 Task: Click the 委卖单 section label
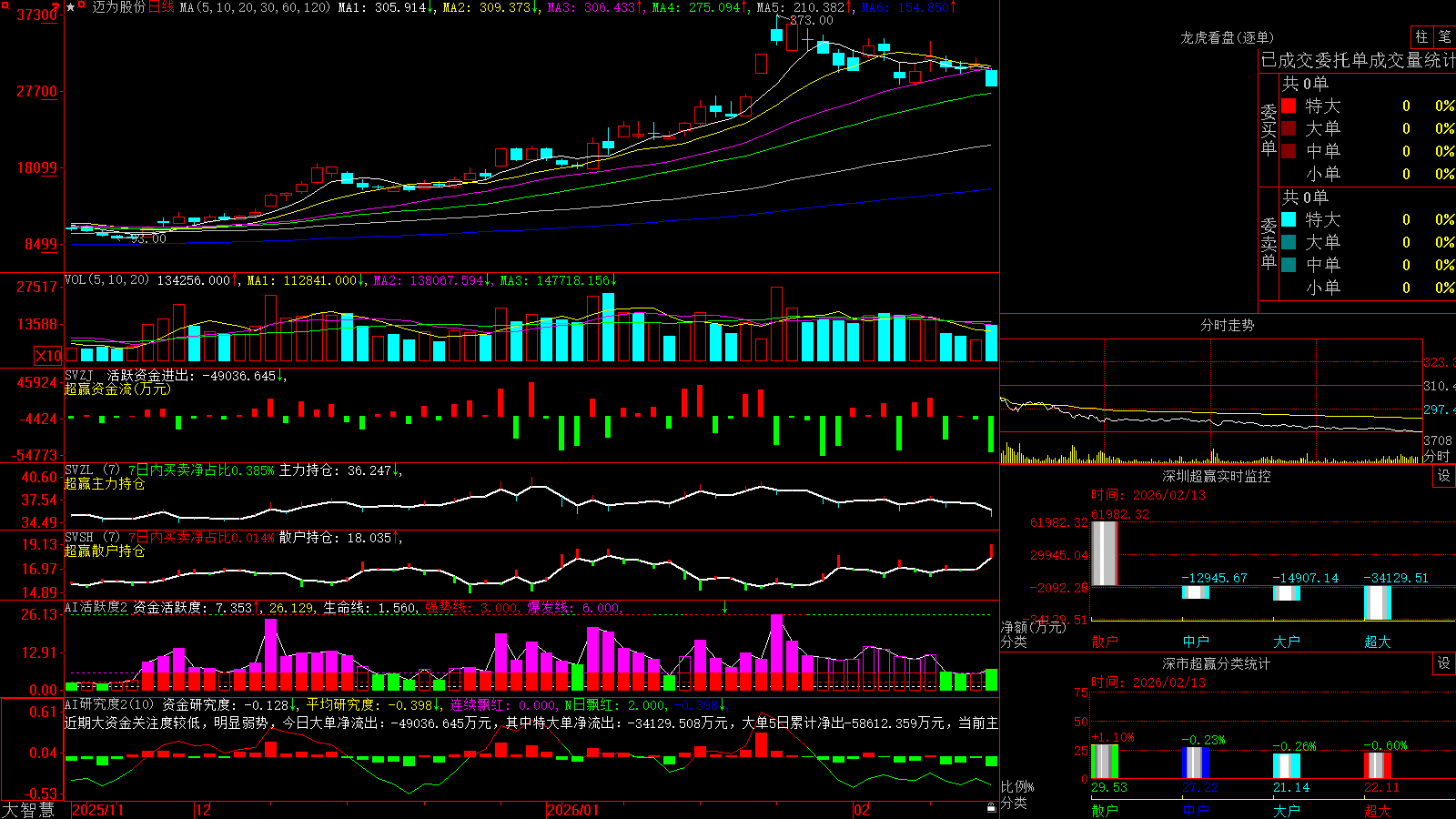(x=1269, y=244)
